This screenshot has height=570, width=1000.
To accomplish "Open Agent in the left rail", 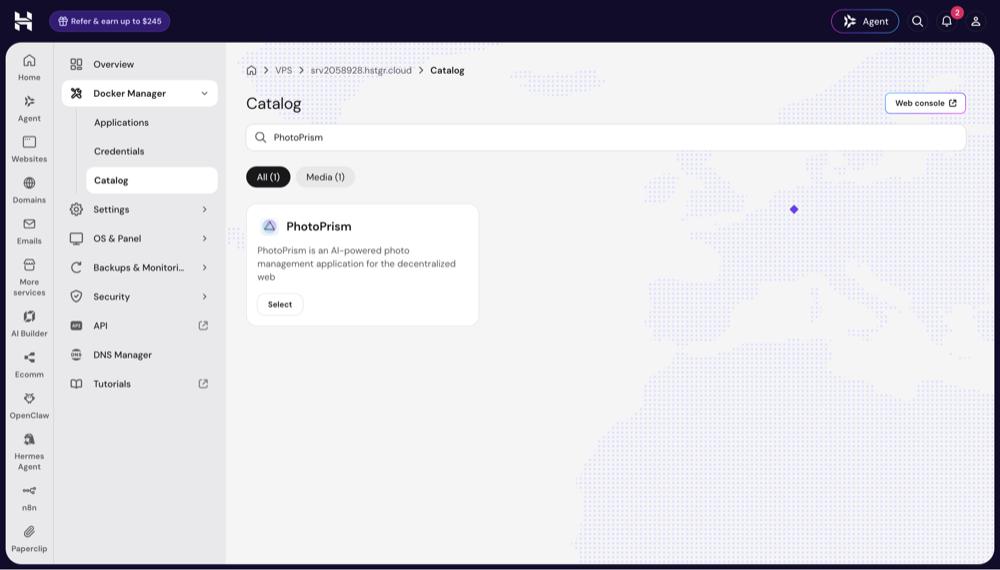I will tap(29, 108).
